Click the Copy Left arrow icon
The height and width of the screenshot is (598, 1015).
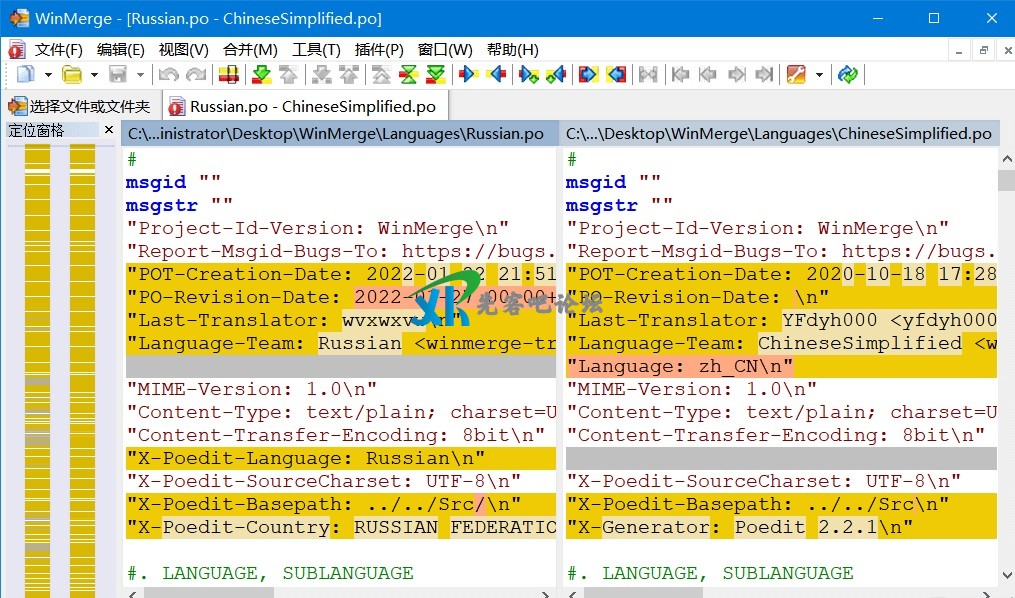(x=496, y=75)
